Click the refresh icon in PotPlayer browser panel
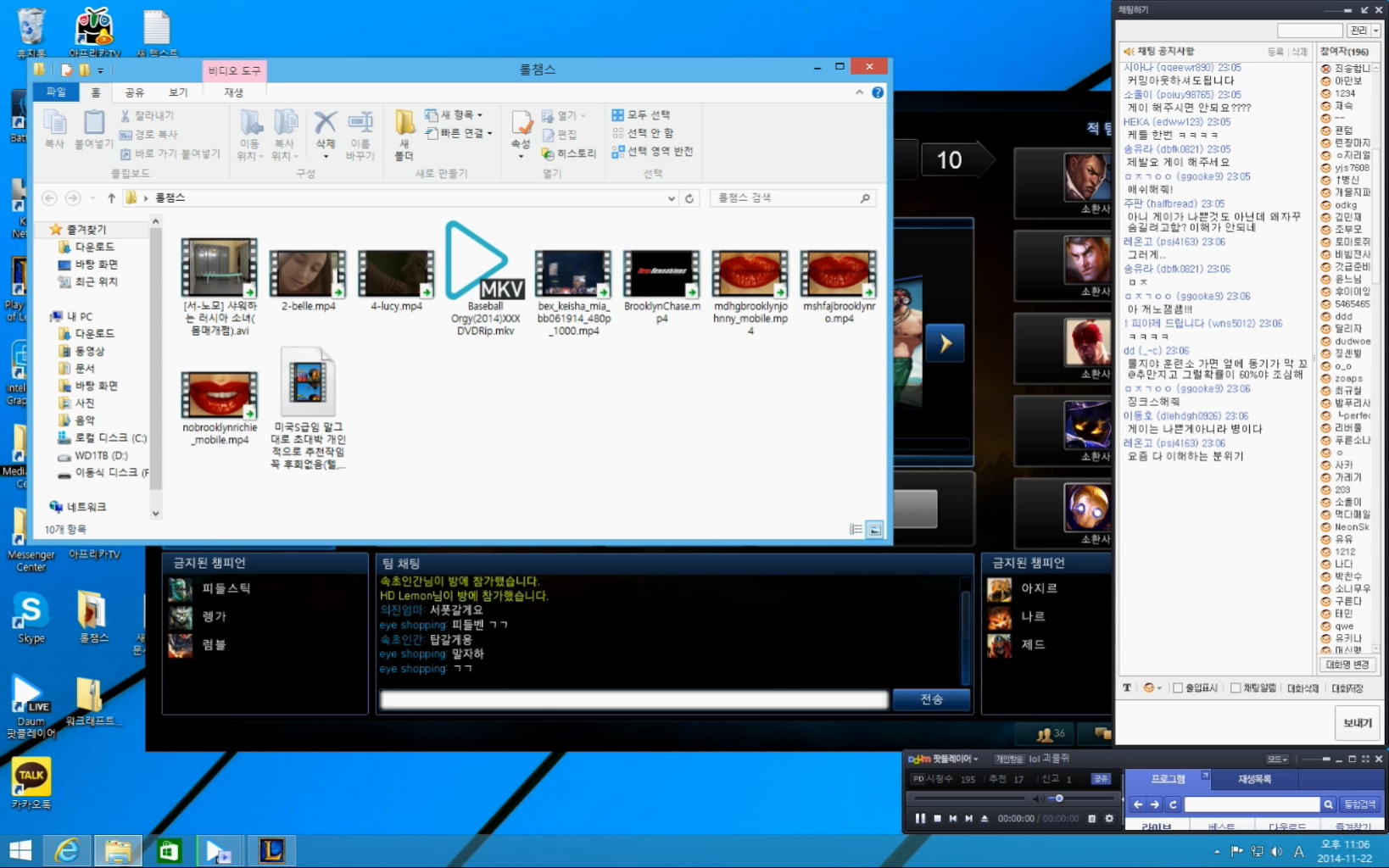The image size is (1389, 868). click(1173, 804)
